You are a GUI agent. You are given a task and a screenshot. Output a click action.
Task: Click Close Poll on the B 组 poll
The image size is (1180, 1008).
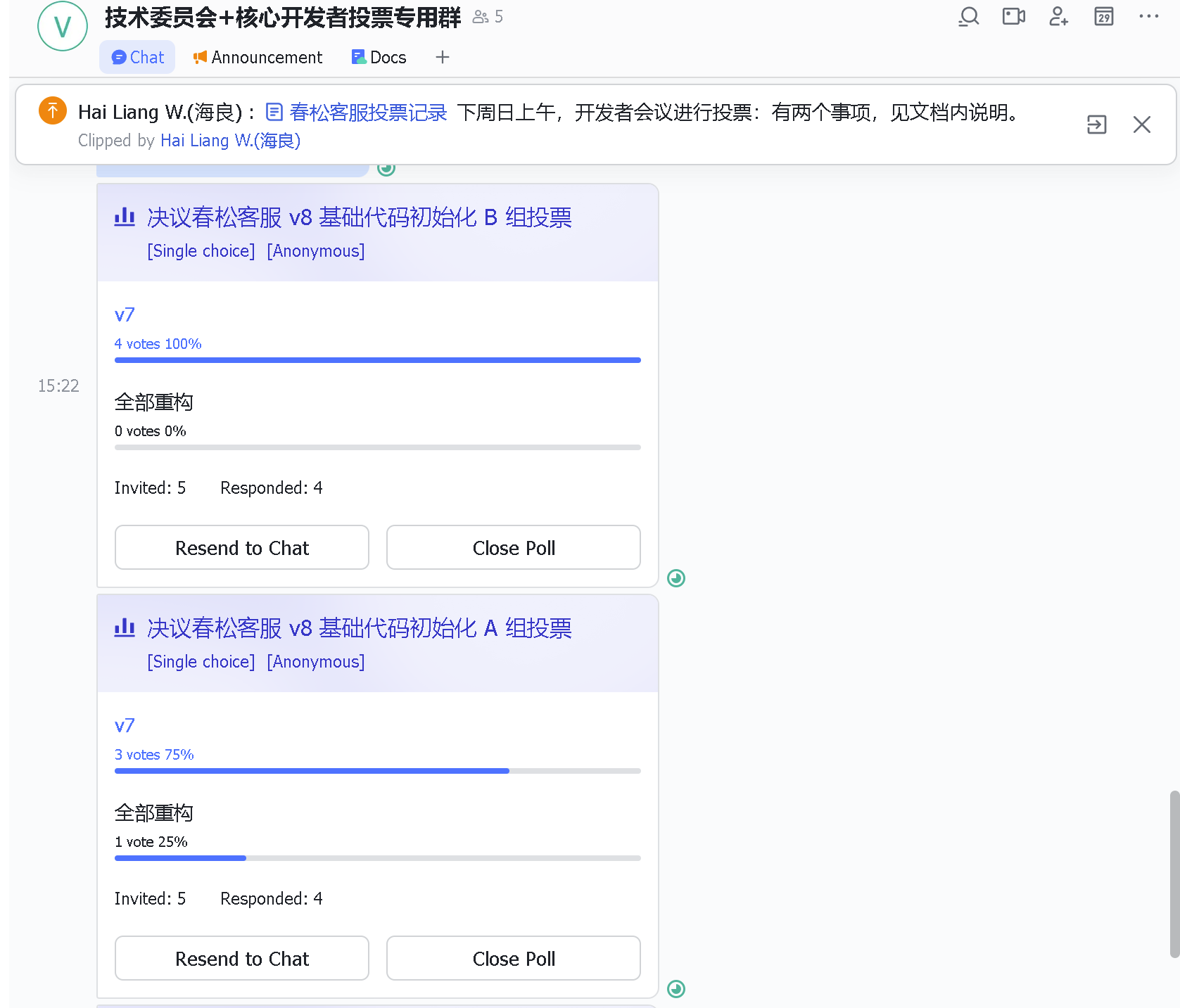coord(513,547)
